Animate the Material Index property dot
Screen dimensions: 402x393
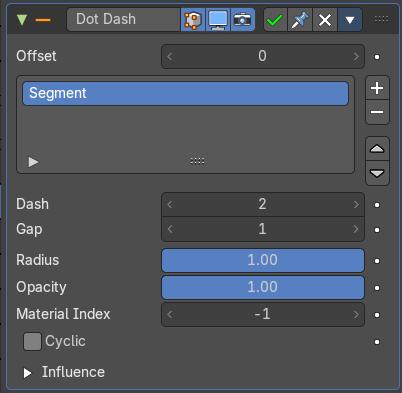point(377,315)
